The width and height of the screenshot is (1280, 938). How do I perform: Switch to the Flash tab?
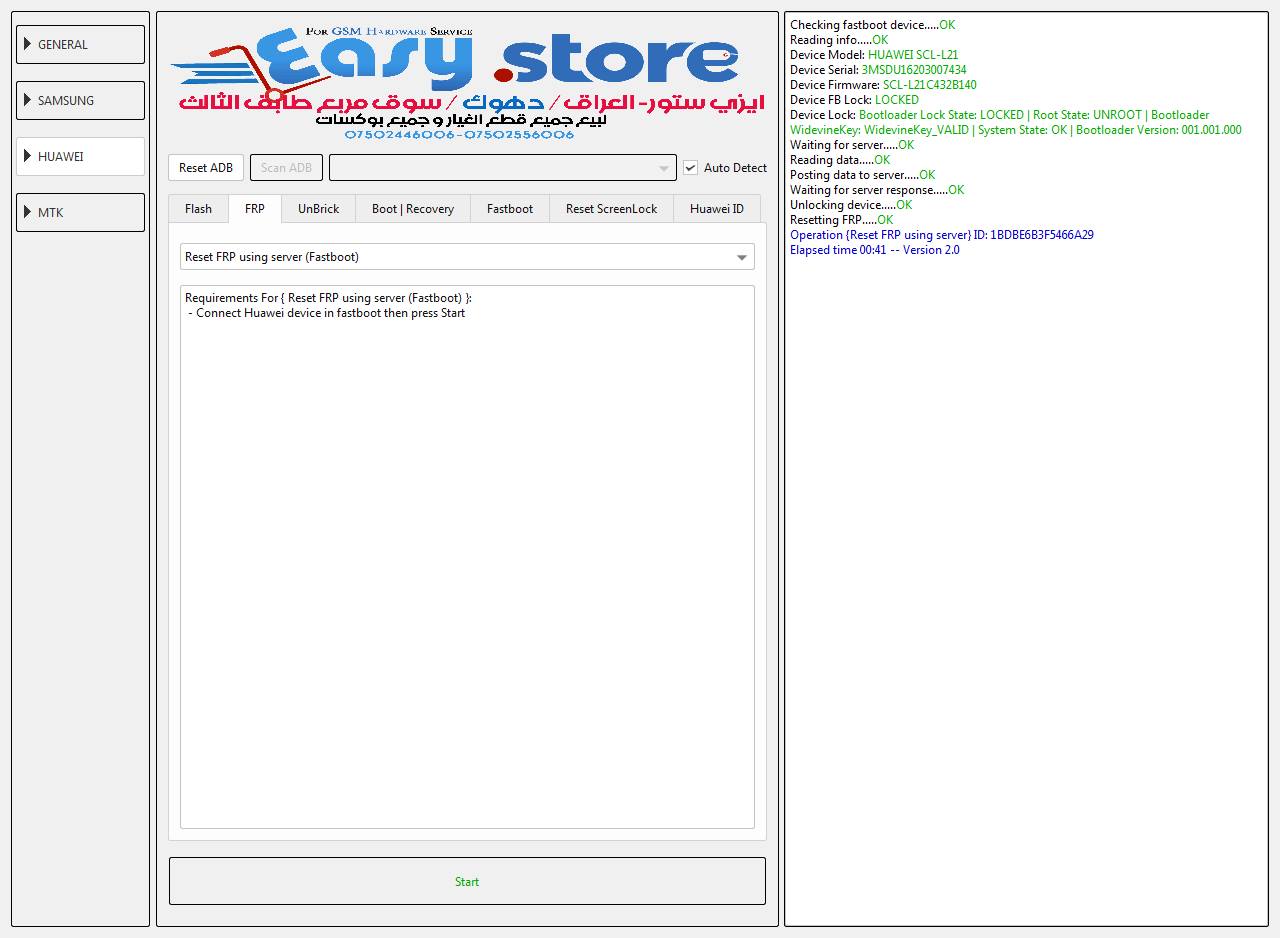[198, 209]
